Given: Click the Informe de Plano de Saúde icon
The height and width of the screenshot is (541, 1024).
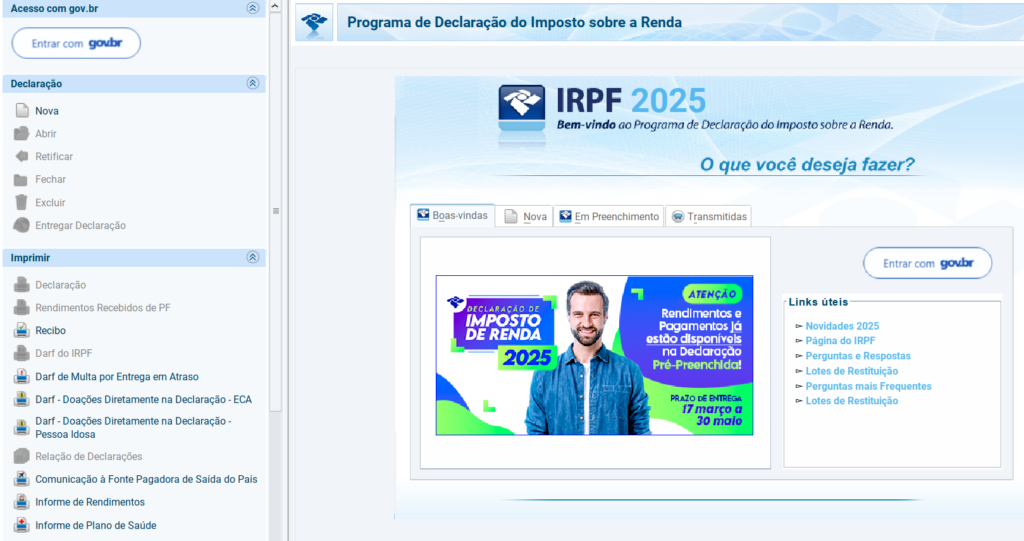Looking at the screenshot, I should coord(22,525).
